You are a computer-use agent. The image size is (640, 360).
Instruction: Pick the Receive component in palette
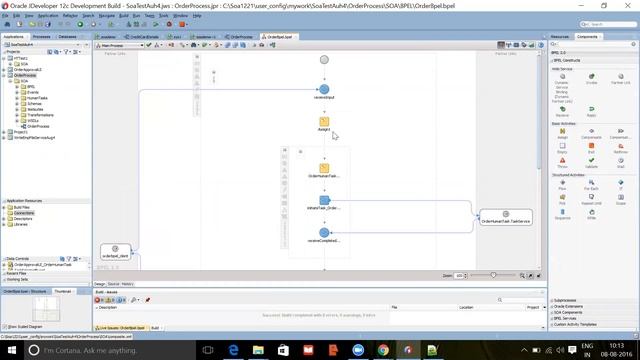pyautogui.click(x=562, y=111)
